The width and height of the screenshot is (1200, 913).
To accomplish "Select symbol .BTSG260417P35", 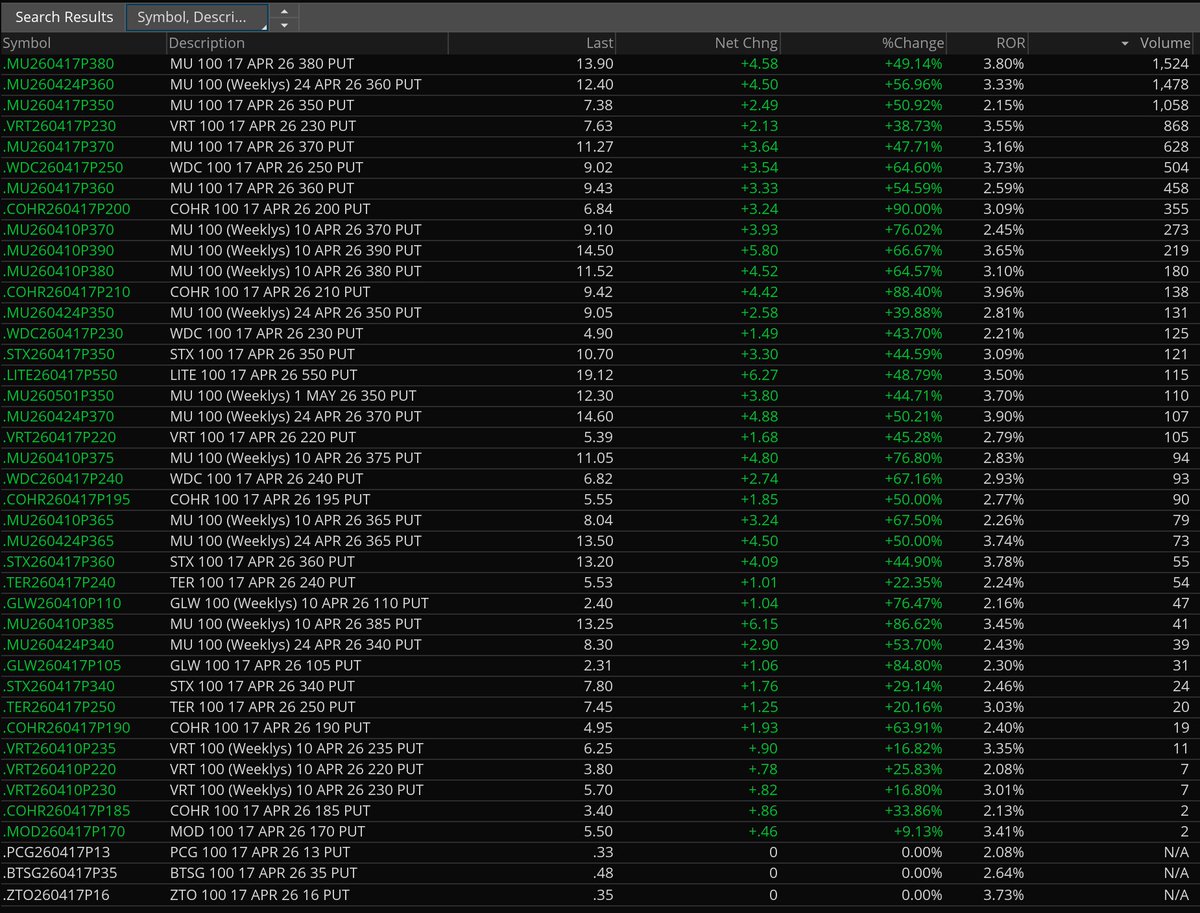I will (60, 873).
